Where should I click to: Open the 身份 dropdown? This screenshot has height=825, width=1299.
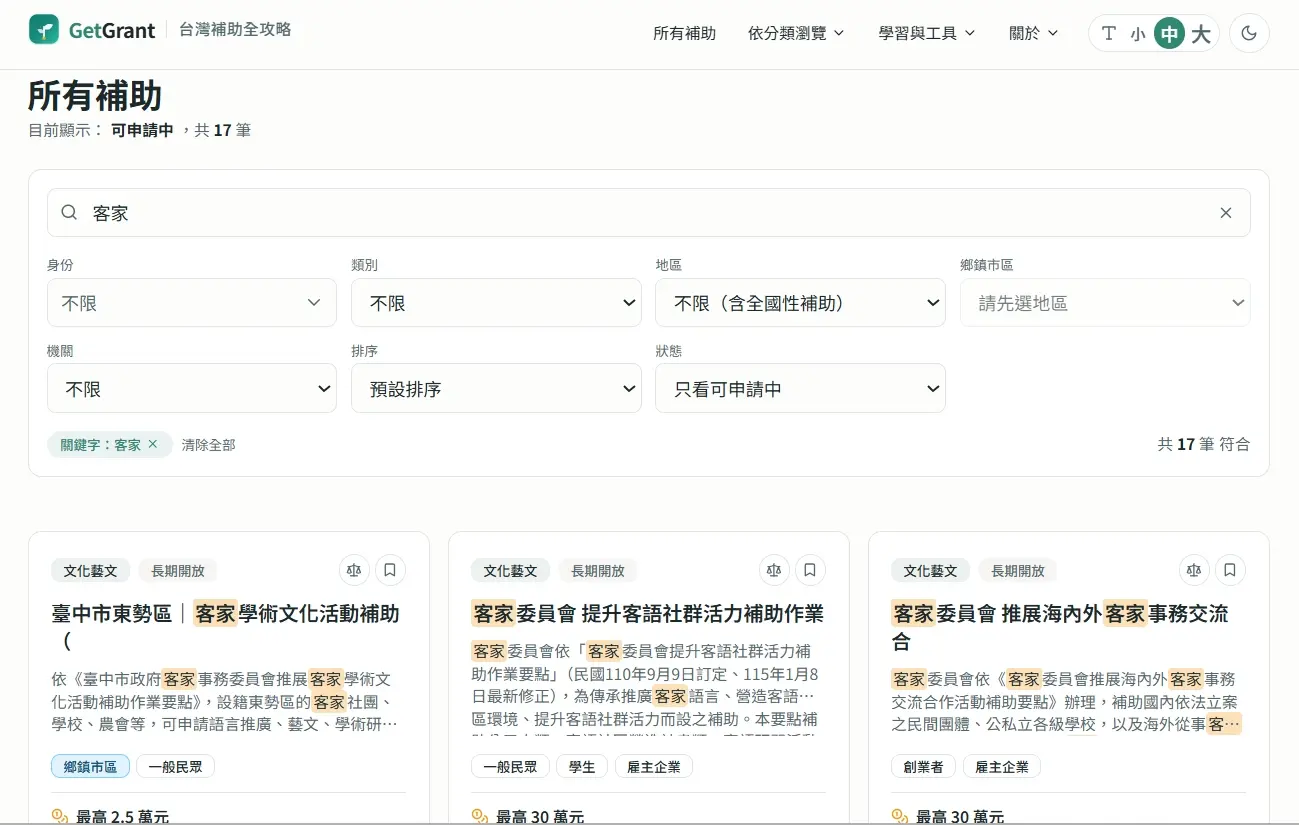pyautogui.click(x=192, y=302)
